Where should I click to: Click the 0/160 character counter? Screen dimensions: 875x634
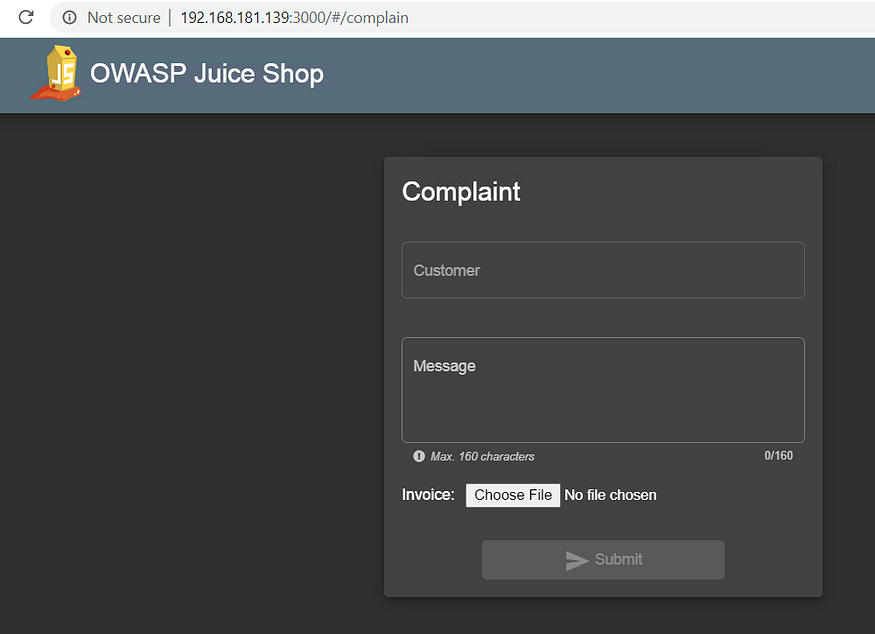pyautogui.click(x=778, y=456)
